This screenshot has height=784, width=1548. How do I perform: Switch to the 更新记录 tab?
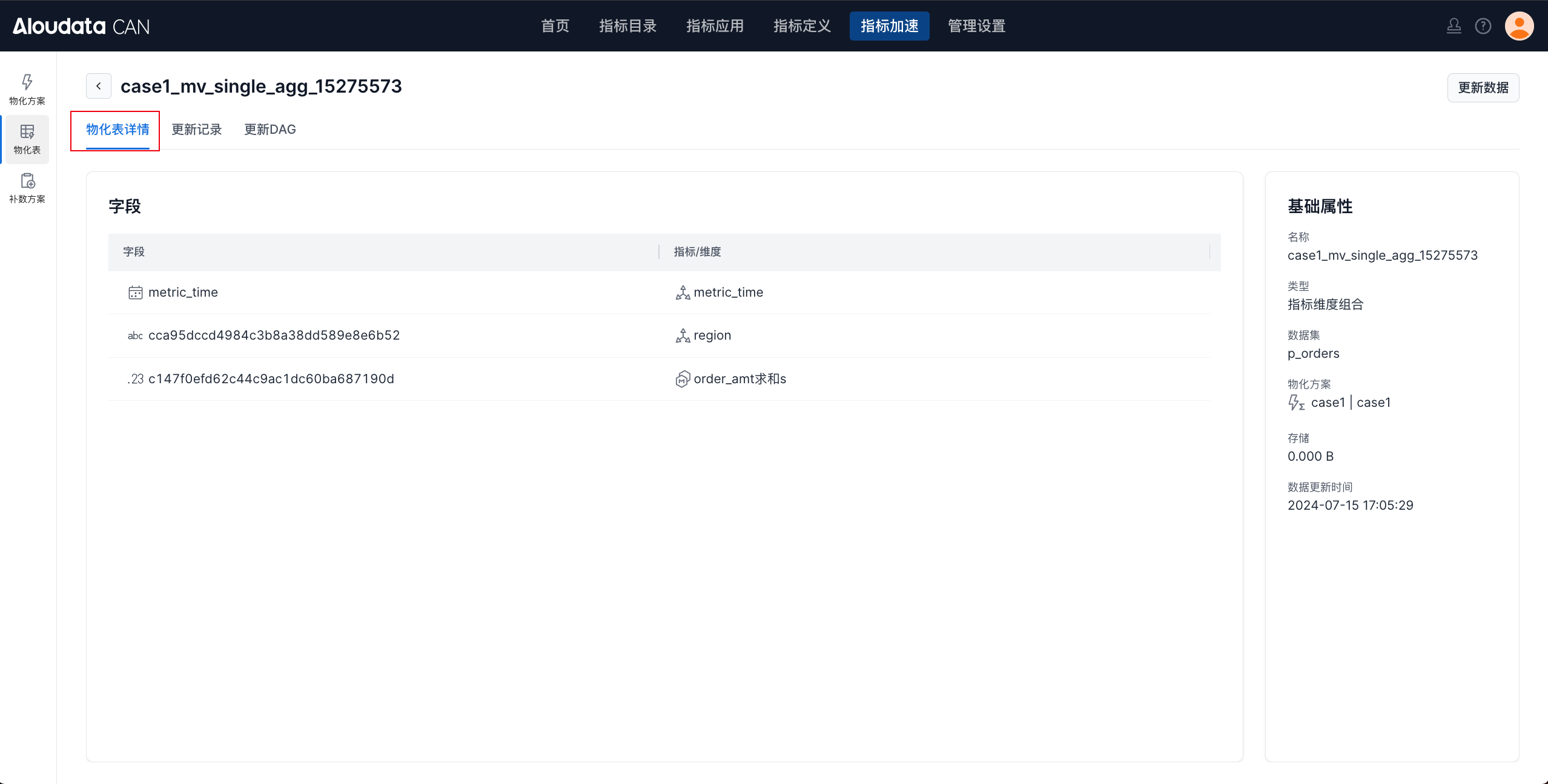(197, 130)
